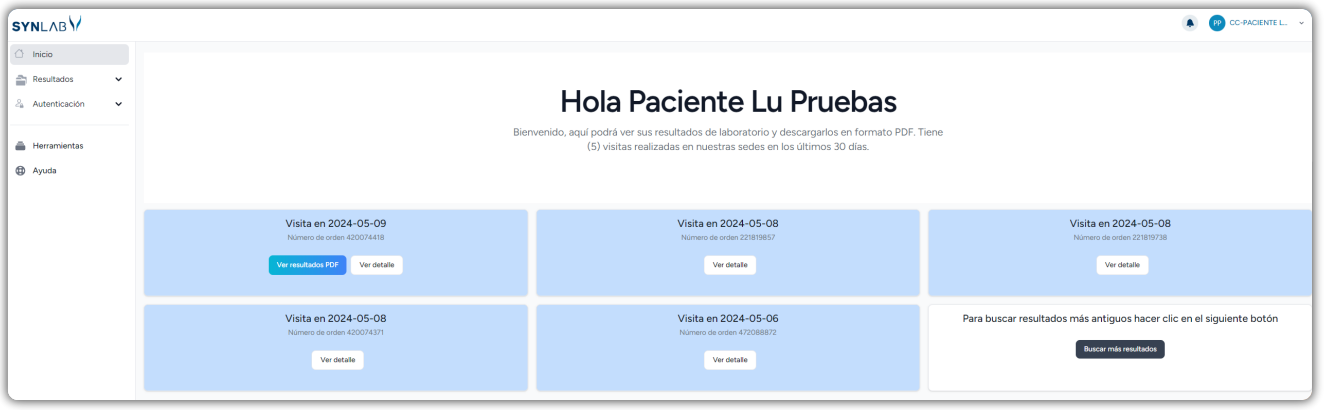Expand the Autenticación submenu chevron
Image resolution: width=1324 pixels, height=410 pixels.
[118, 104]
